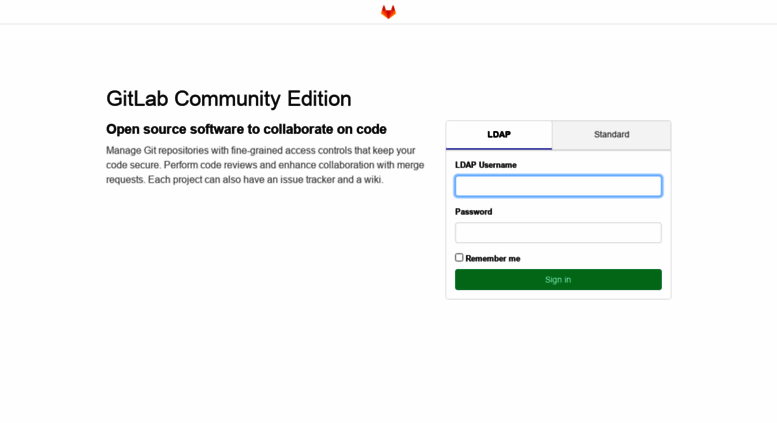Click the GitLab fox logo

(x=388, y=12)
